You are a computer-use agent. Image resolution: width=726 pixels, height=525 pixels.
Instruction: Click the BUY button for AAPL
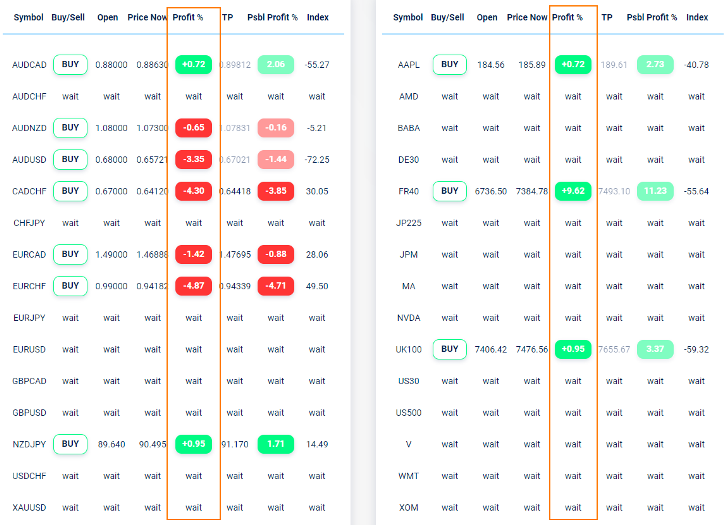[x=450, y=65]
